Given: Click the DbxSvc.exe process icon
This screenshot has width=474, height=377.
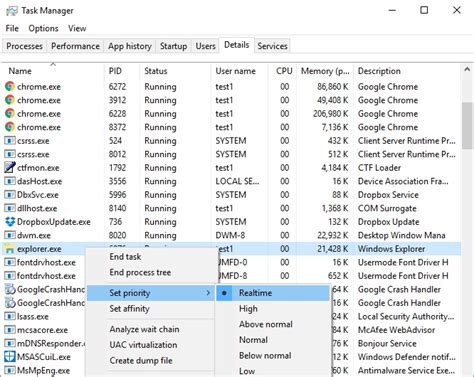Looking at the screenshot, I should click(x=10, y=195).
